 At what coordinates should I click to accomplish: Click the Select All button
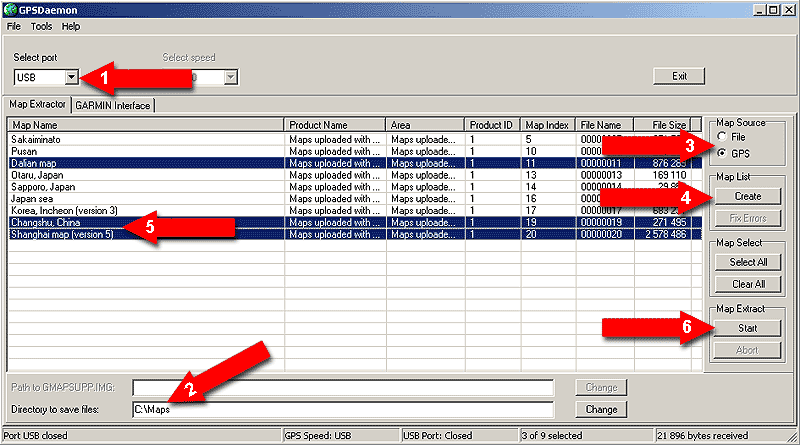pyautogui.click(x=748, y=262)
